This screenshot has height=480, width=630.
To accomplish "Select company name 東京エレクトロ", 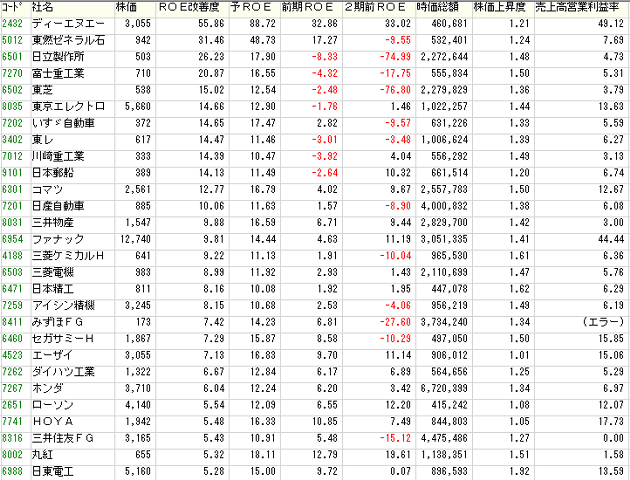I will click(68, 106).
